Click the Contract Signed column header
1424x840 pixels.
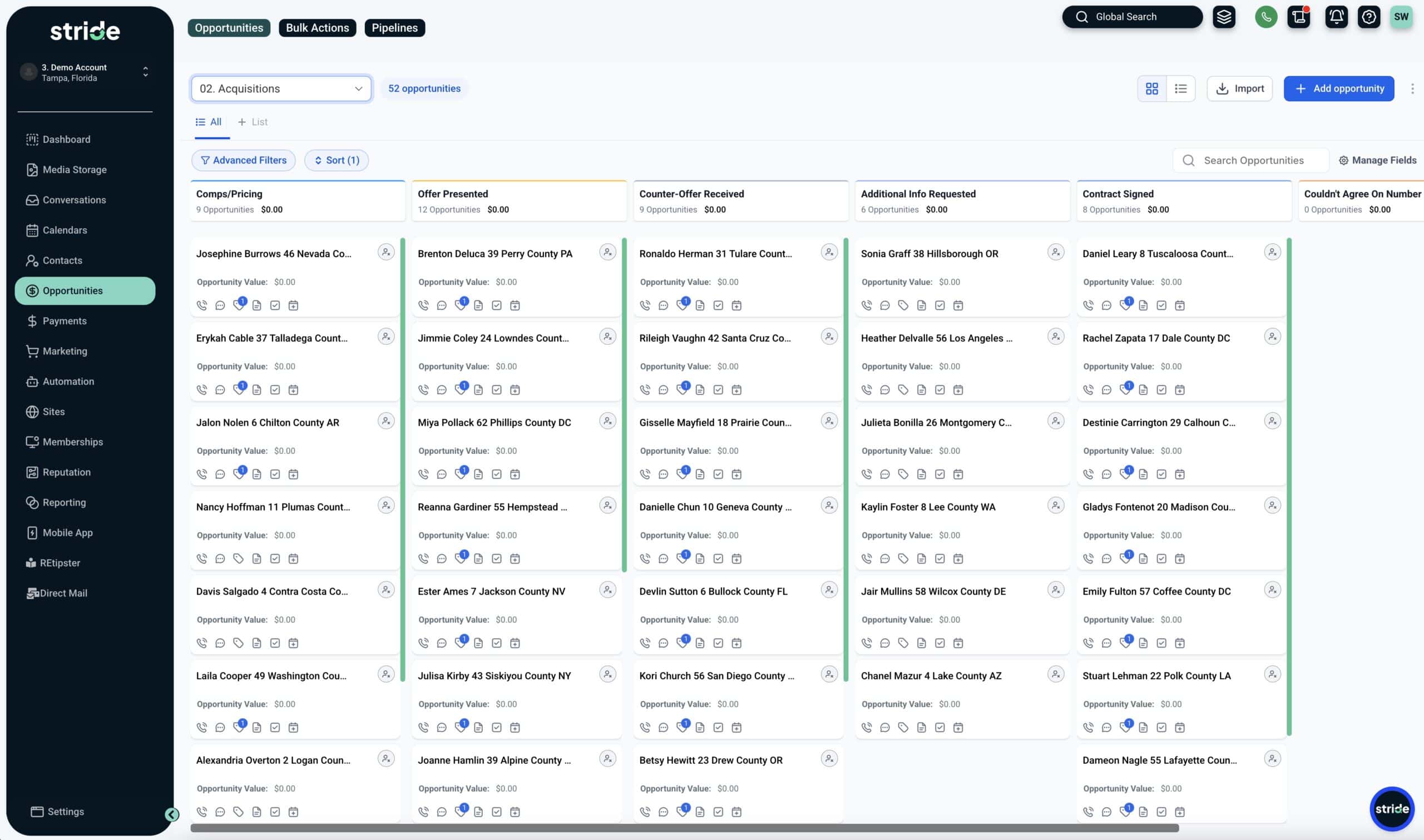tap(1184, 200)
